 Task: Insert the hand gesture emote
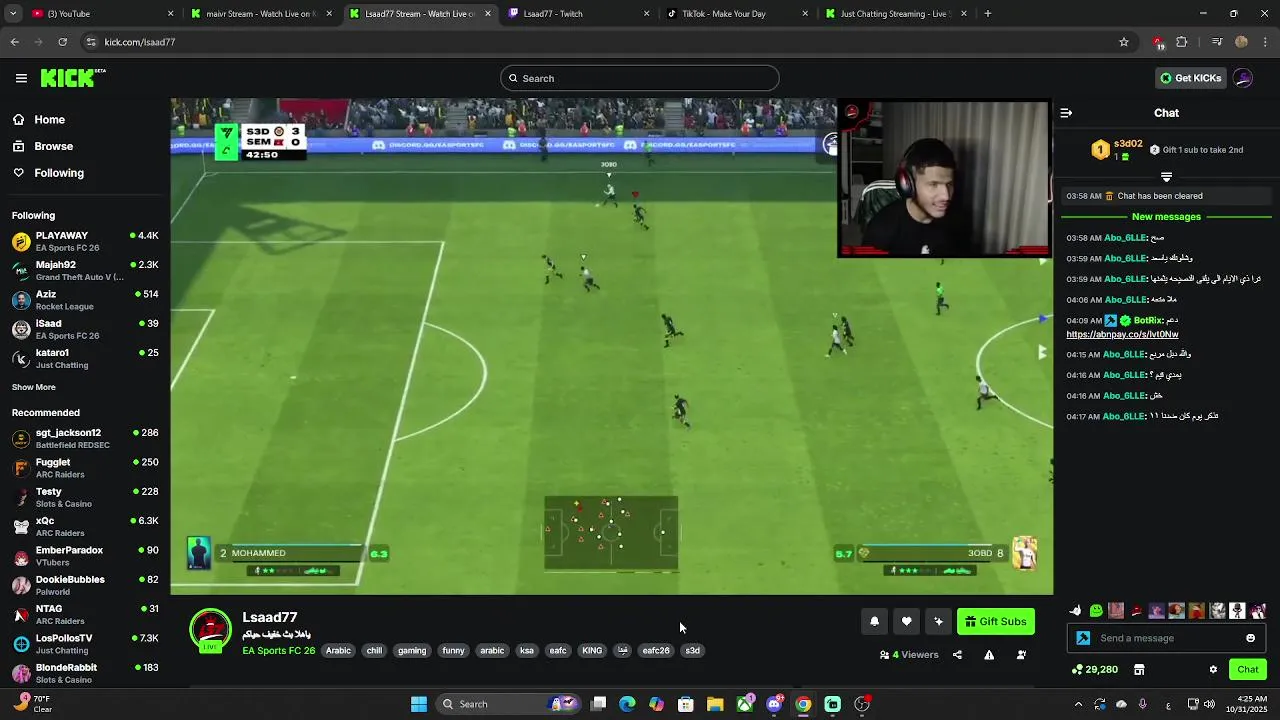point(1075,611)
